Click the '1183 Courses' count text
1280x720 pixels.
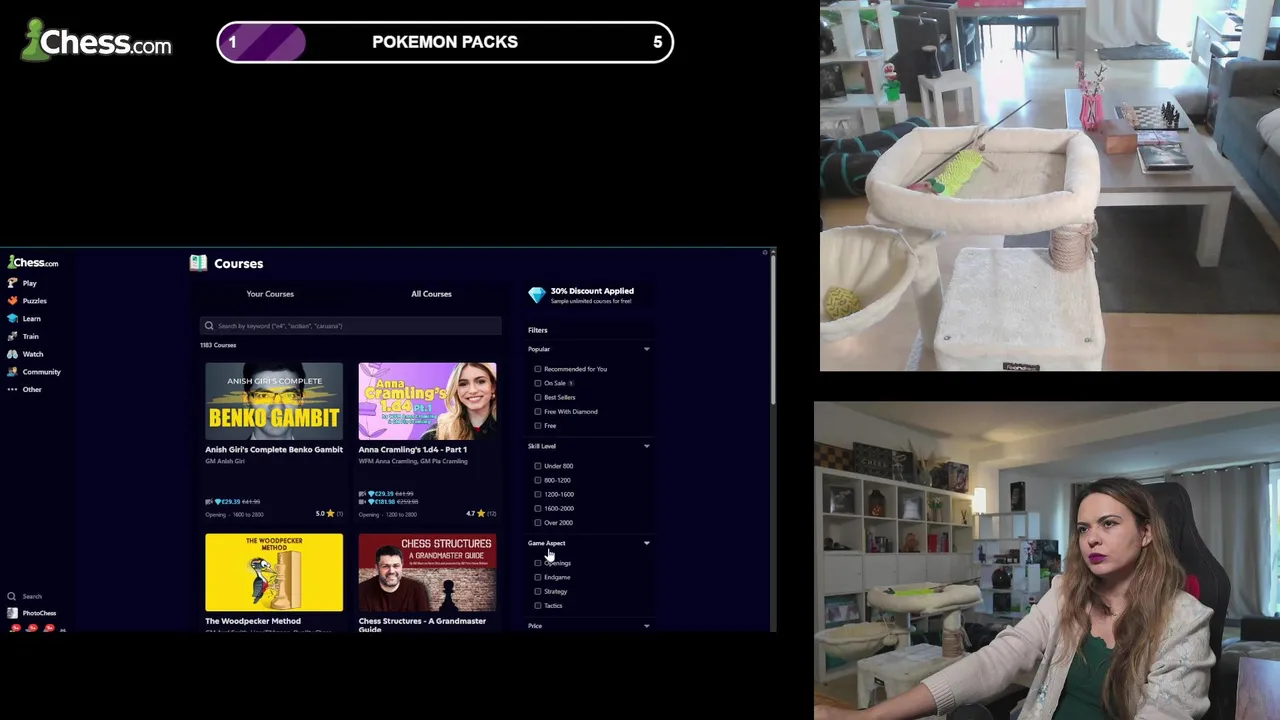(x=218, y=345)
